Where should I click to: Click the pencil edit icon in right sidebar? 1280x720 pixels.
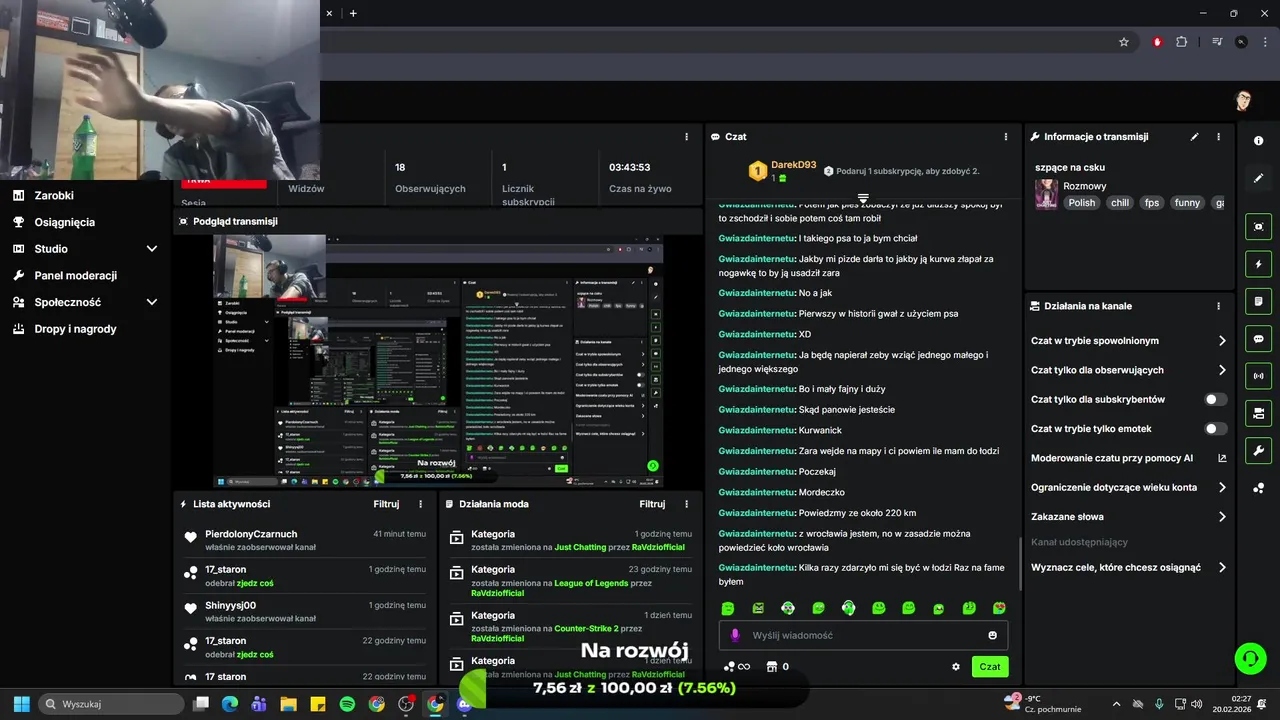1259,178
